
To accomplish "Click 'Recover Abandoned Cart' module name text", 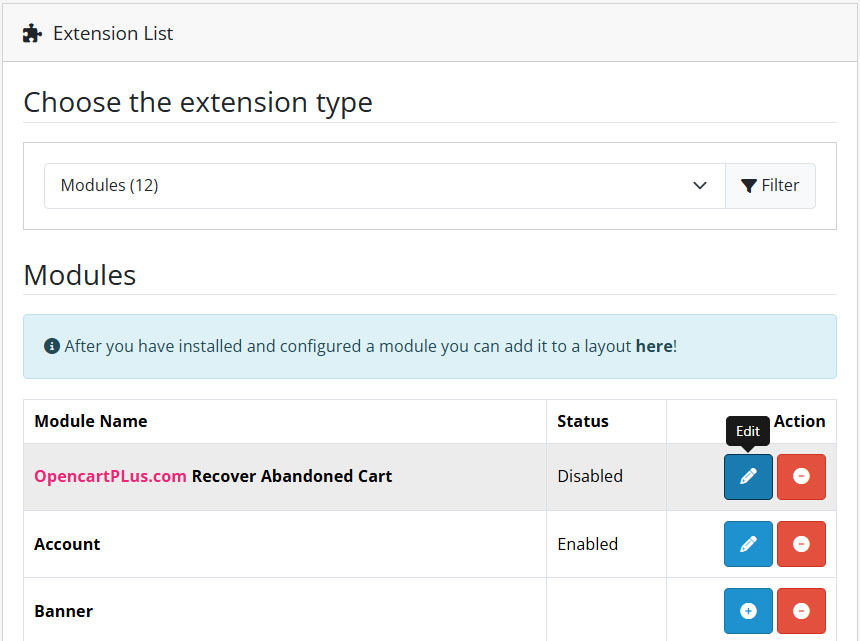I will (292, 476).
